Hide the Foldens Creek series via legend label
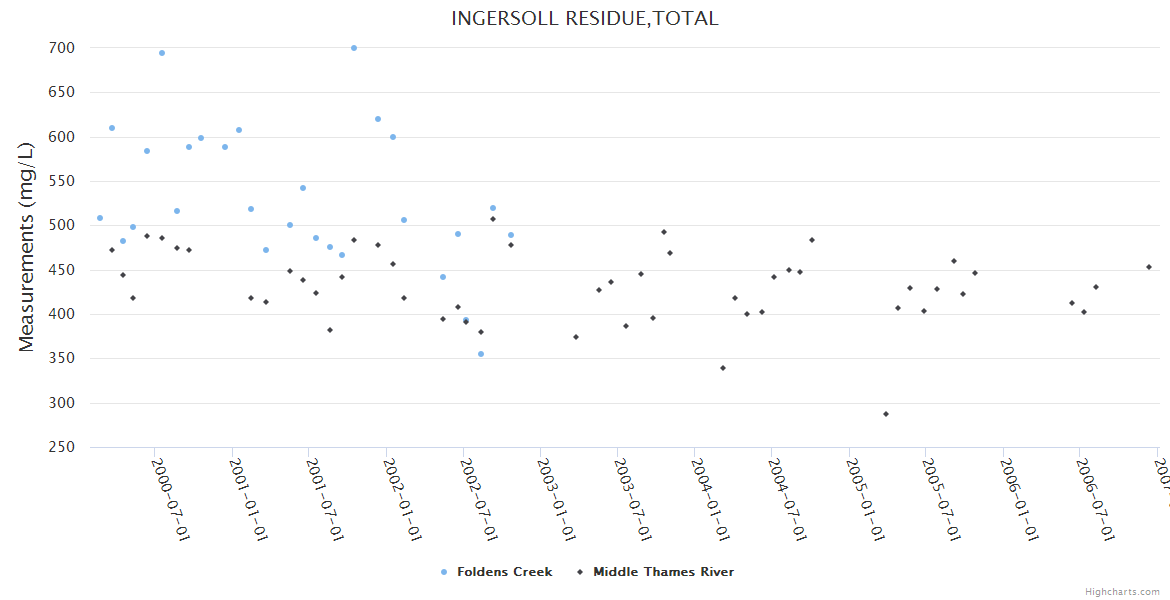Viewport: 1170px width, 600px height. [x=504, y=572]
